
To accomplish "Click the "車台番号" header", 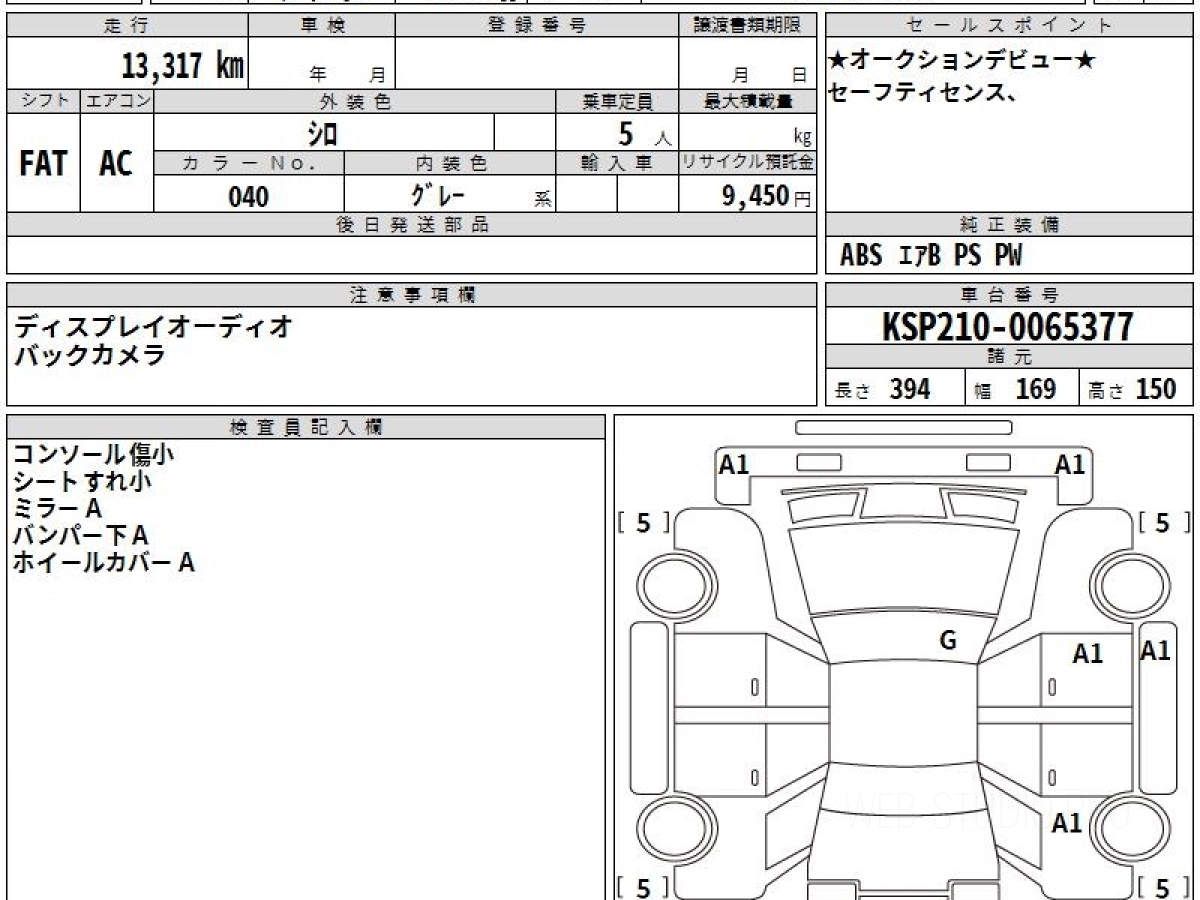I will click(x=1009, y=295).
